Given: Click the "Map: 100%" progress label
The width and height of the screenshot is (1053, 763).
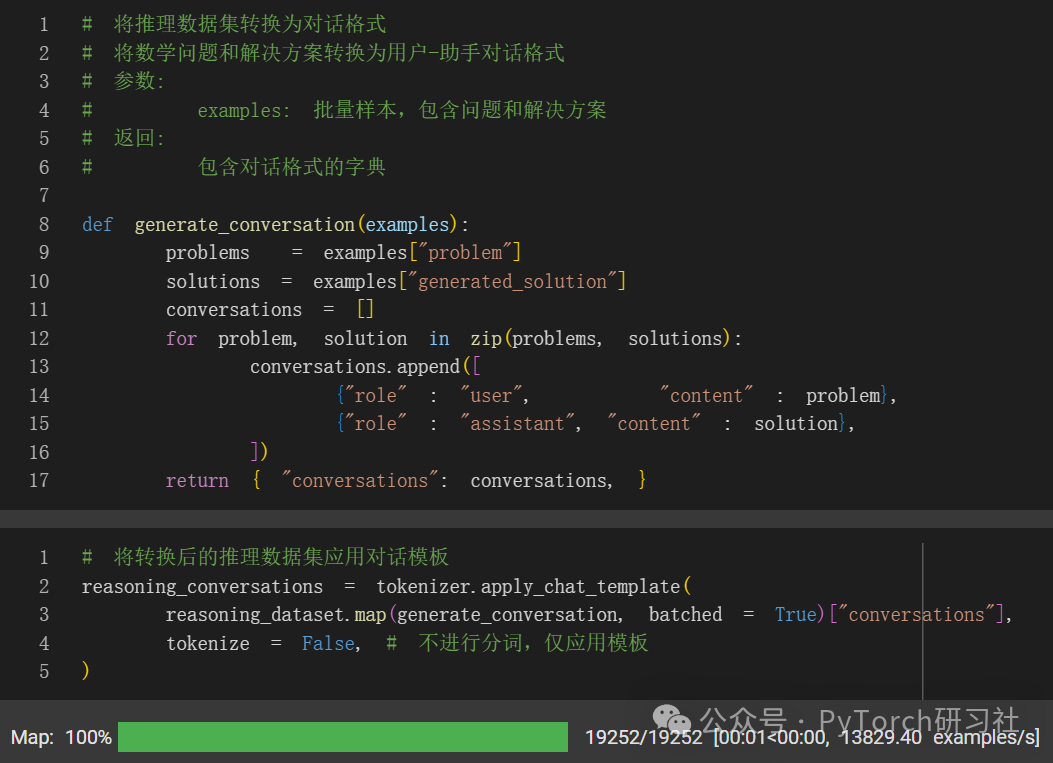Looking at the screenshot, I should coord(61,737).
